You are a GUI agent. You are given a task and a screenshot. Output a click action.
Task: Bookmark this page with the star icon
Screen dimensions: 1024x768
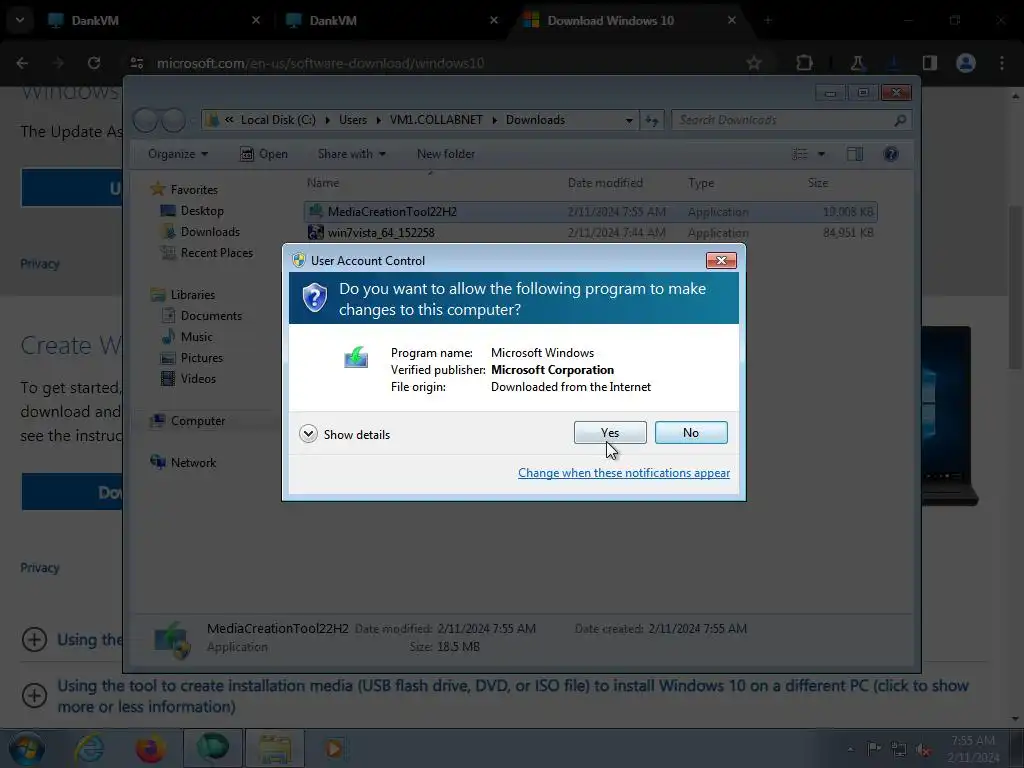point(754,63)
